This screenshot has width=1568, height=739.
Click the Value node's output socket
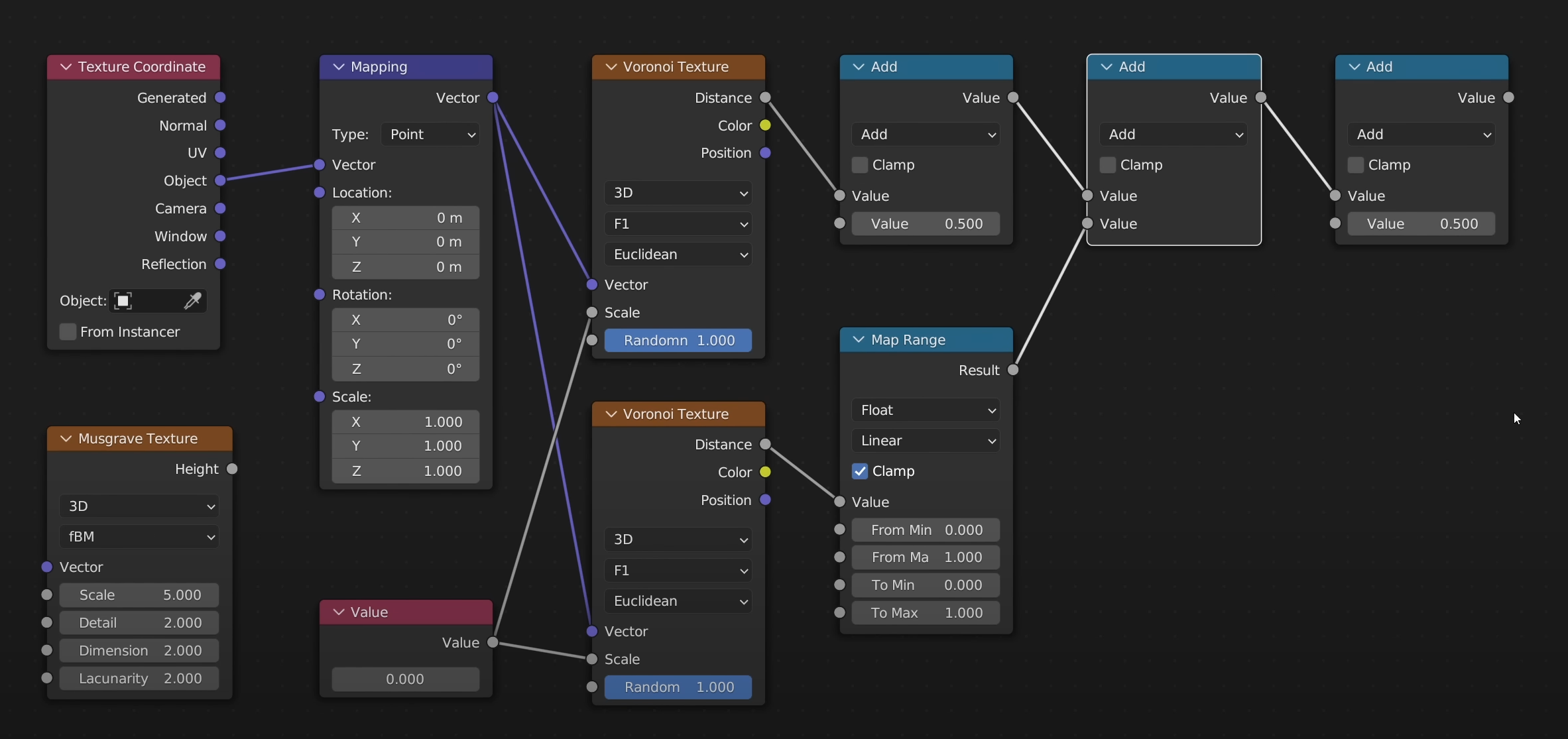[493, 642]
